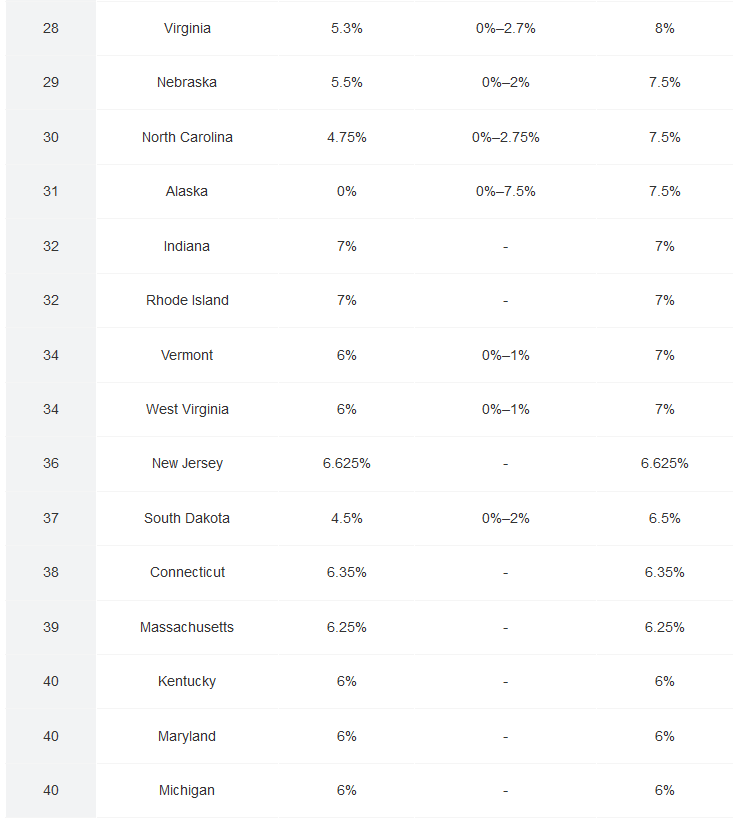Select the Alaska state cell
The height and width of the screenshot is (818, 742).
pos(187,191)
